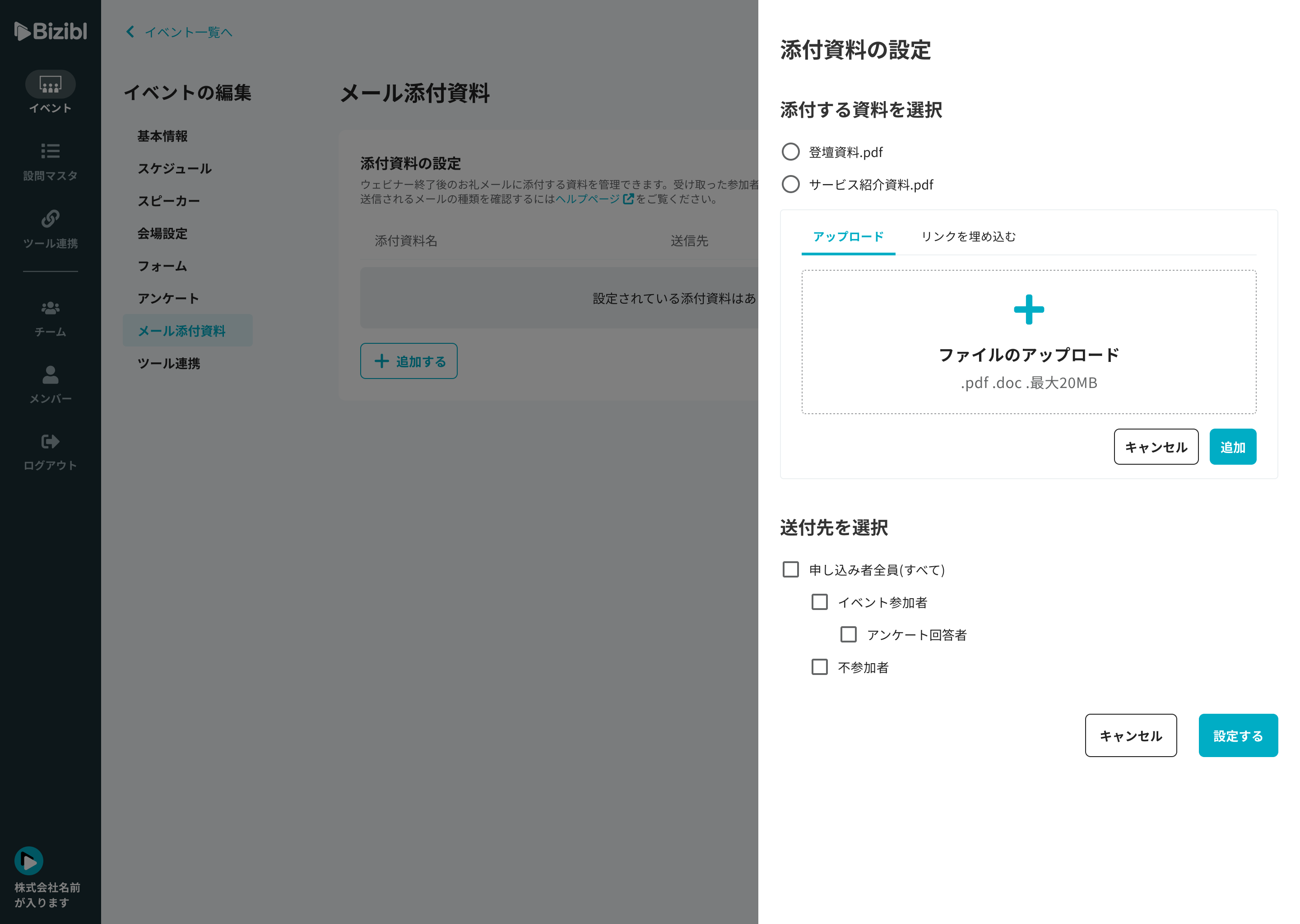Open アンケート in event edit menu
Image resolution: width=1300 pixels, height=924 pixels.
[x=168, y=299]
